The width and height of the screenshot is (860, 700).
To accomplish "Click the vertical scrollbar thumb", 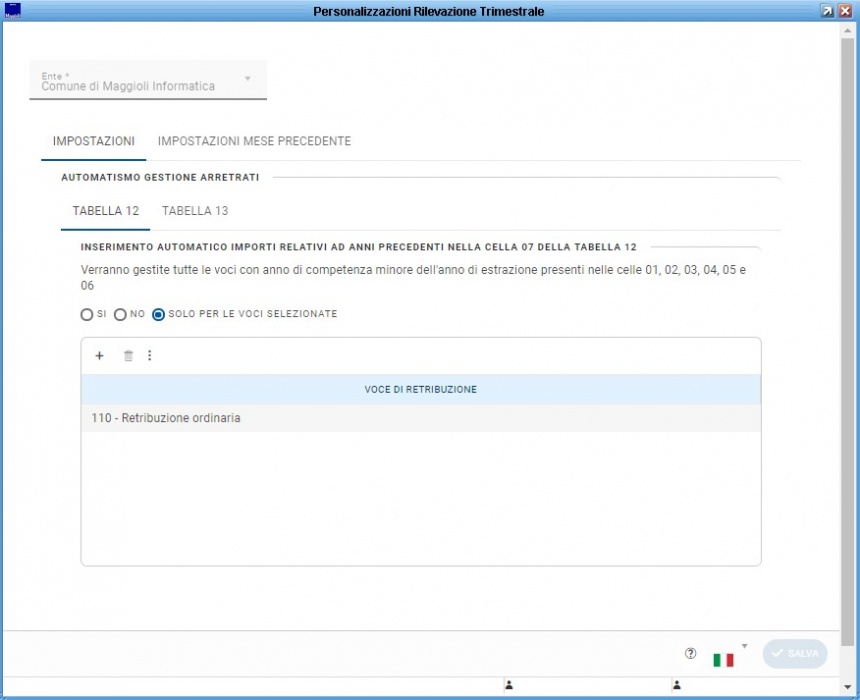I will [x=847, y=343].
